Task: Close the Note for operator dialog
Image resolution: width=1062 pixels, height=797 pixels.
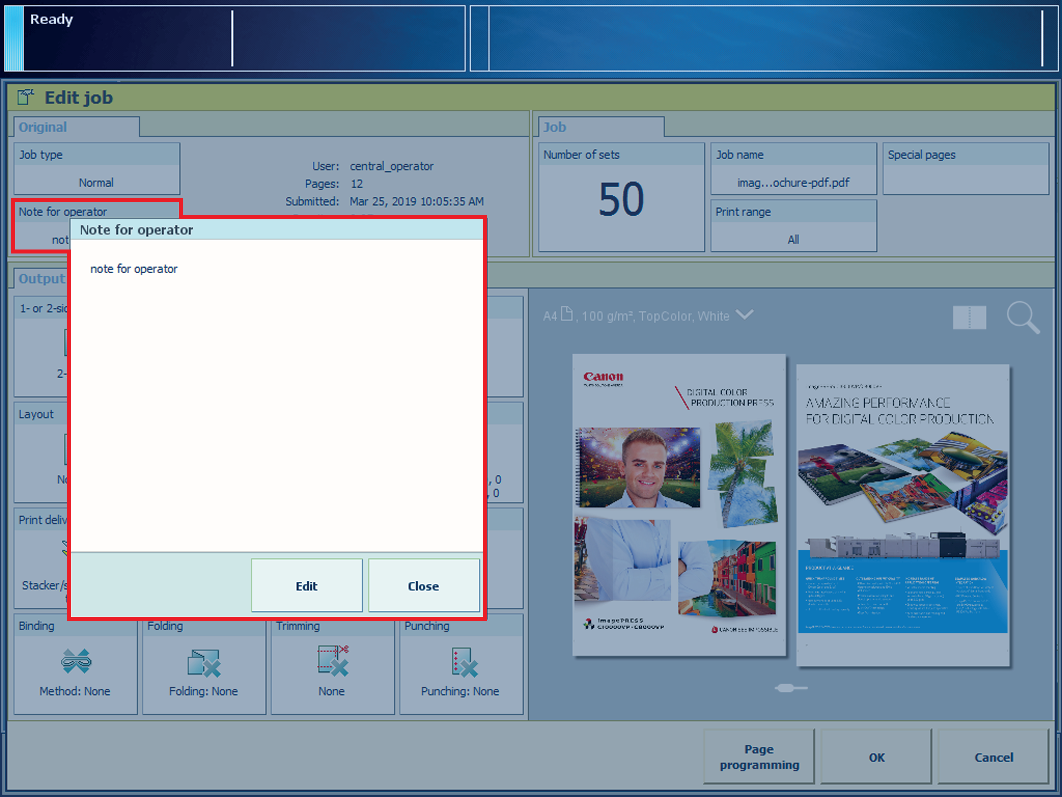Action: [423, 586]
